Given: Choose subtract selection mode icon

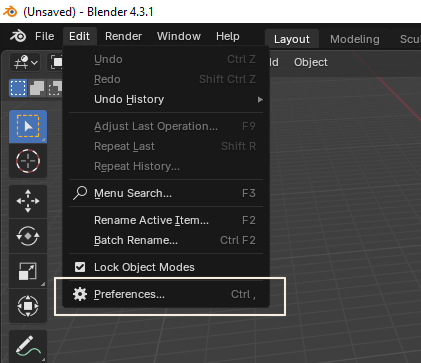Looking at the screenshot, I should (55, 88).
